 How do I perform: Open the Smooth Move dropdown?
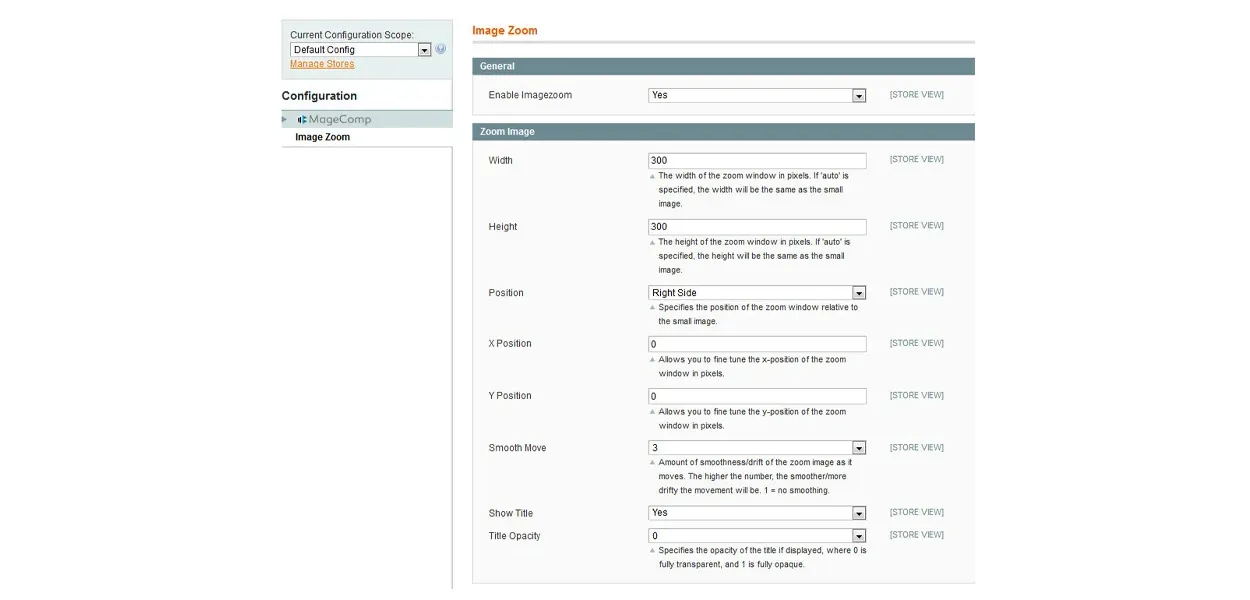pos(757,448)
